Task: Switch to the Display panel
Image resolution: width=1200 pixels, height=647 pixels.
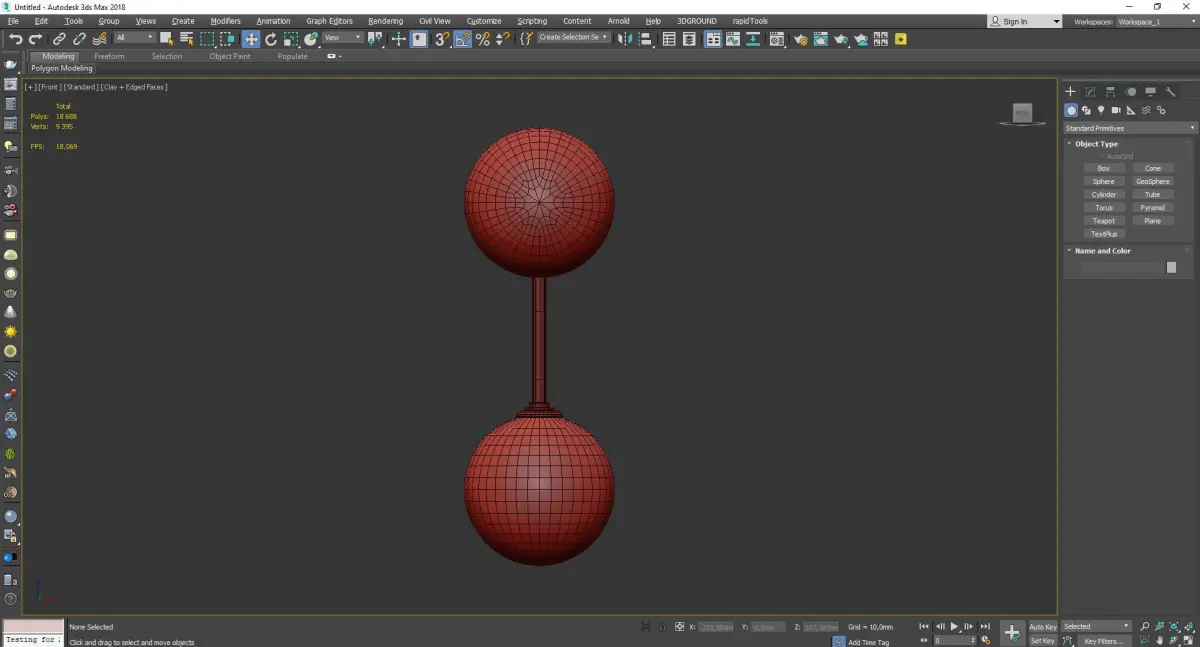Action: [1150, 92]
